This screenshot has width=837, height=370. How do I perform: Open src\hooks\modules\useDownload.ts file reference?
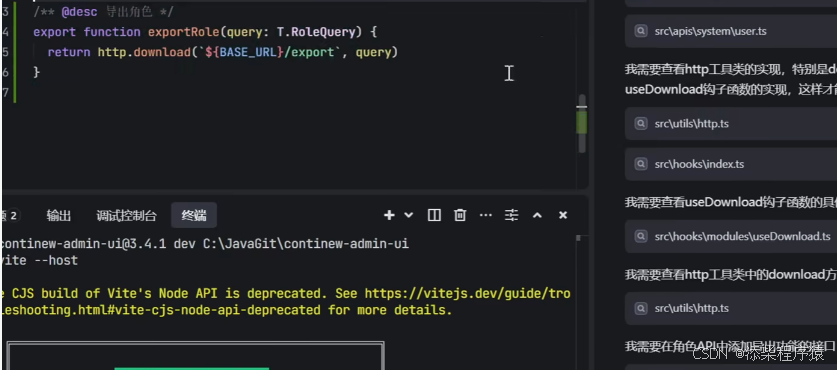pyautogui.click(x=731, y=236)
